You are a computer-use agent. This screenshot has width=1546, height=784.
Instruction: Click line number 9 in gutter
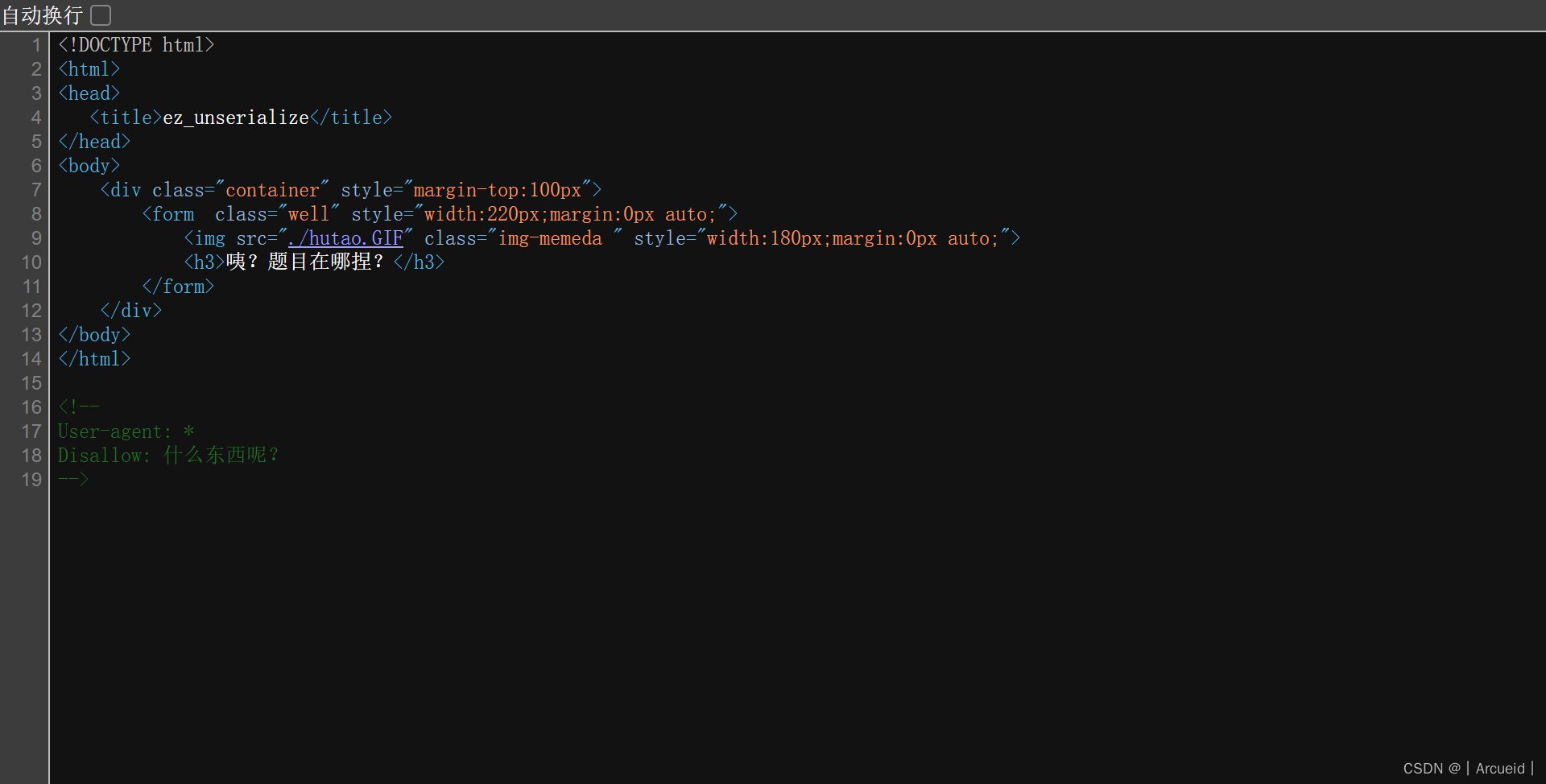[x=36, y=238]
